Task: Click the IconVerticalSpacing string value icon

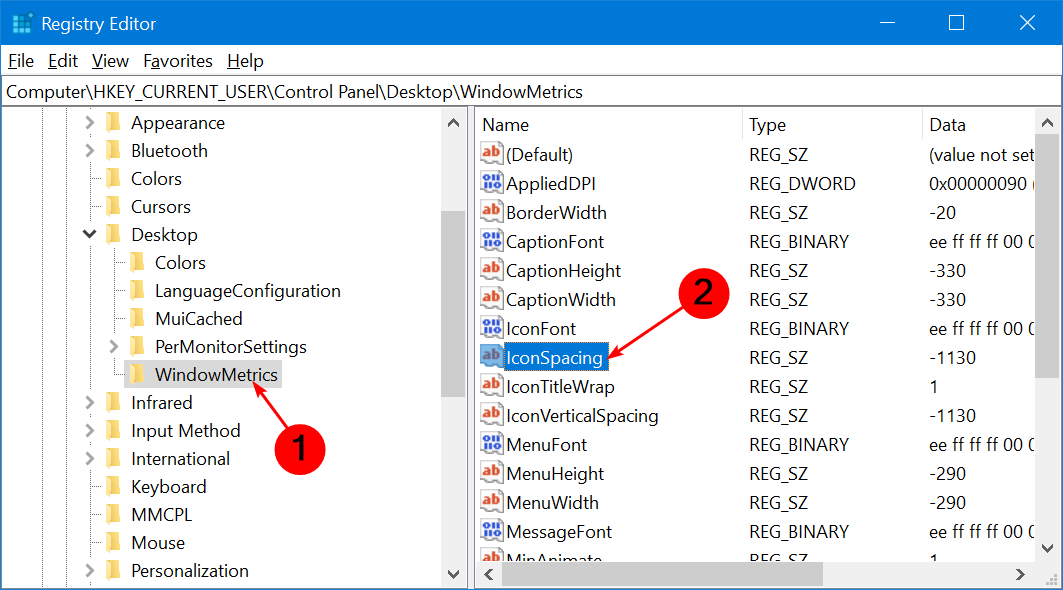Action: pos(492,415)
